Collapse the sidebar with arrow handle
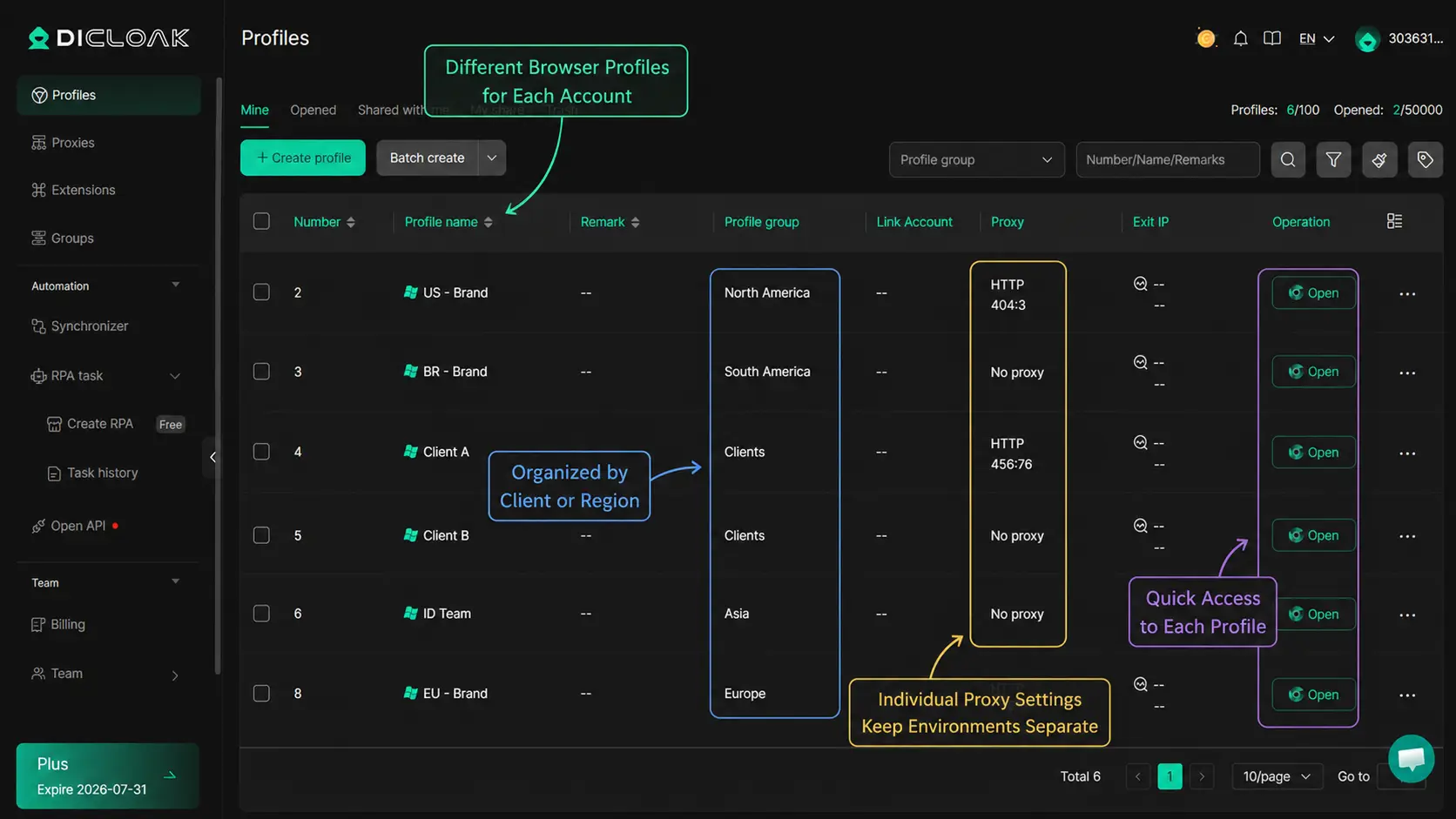Screen dimensions: 1456x819 (x=212, y=457)
